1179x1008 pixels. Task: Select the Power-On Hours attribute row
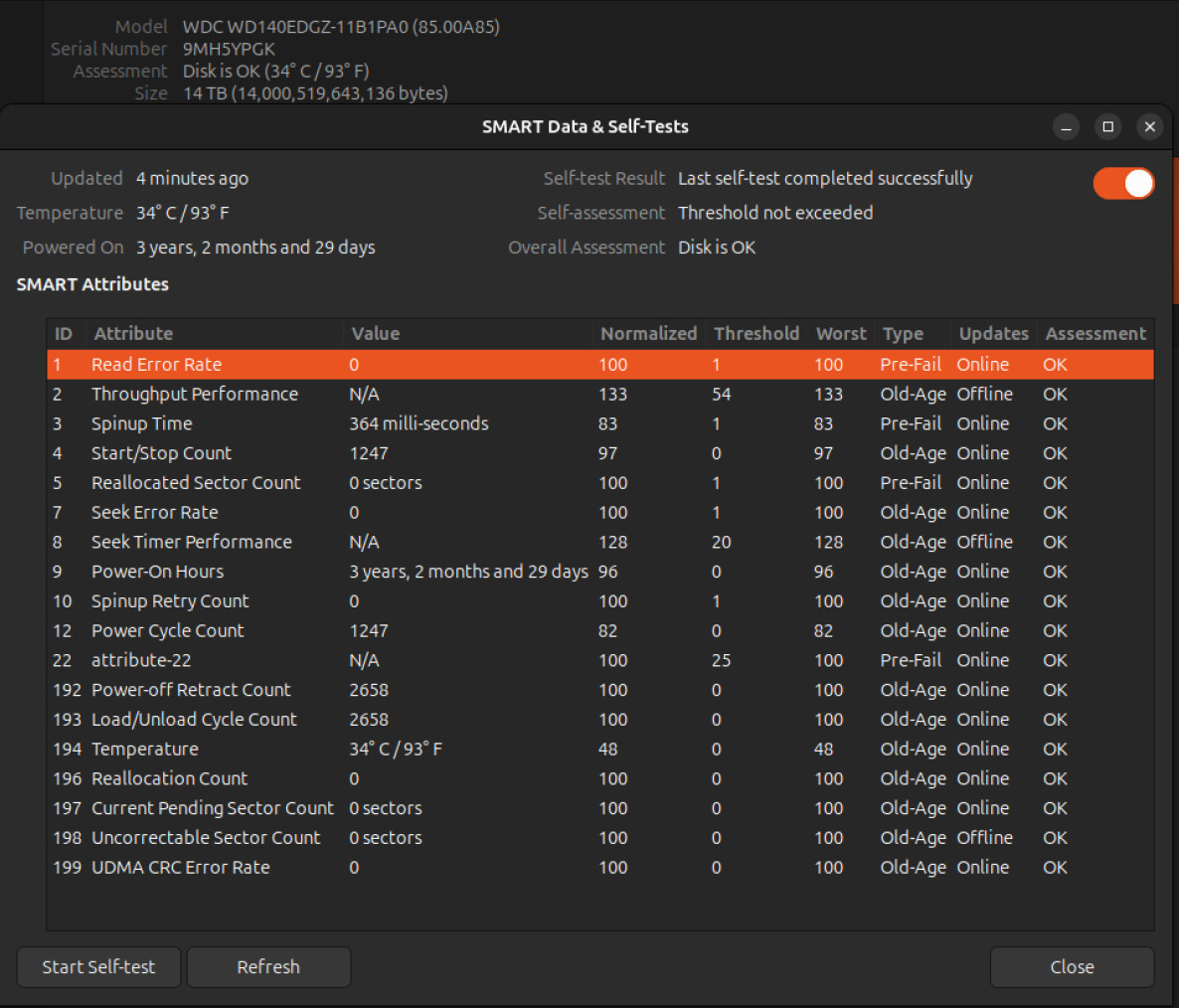click(600, 572)
